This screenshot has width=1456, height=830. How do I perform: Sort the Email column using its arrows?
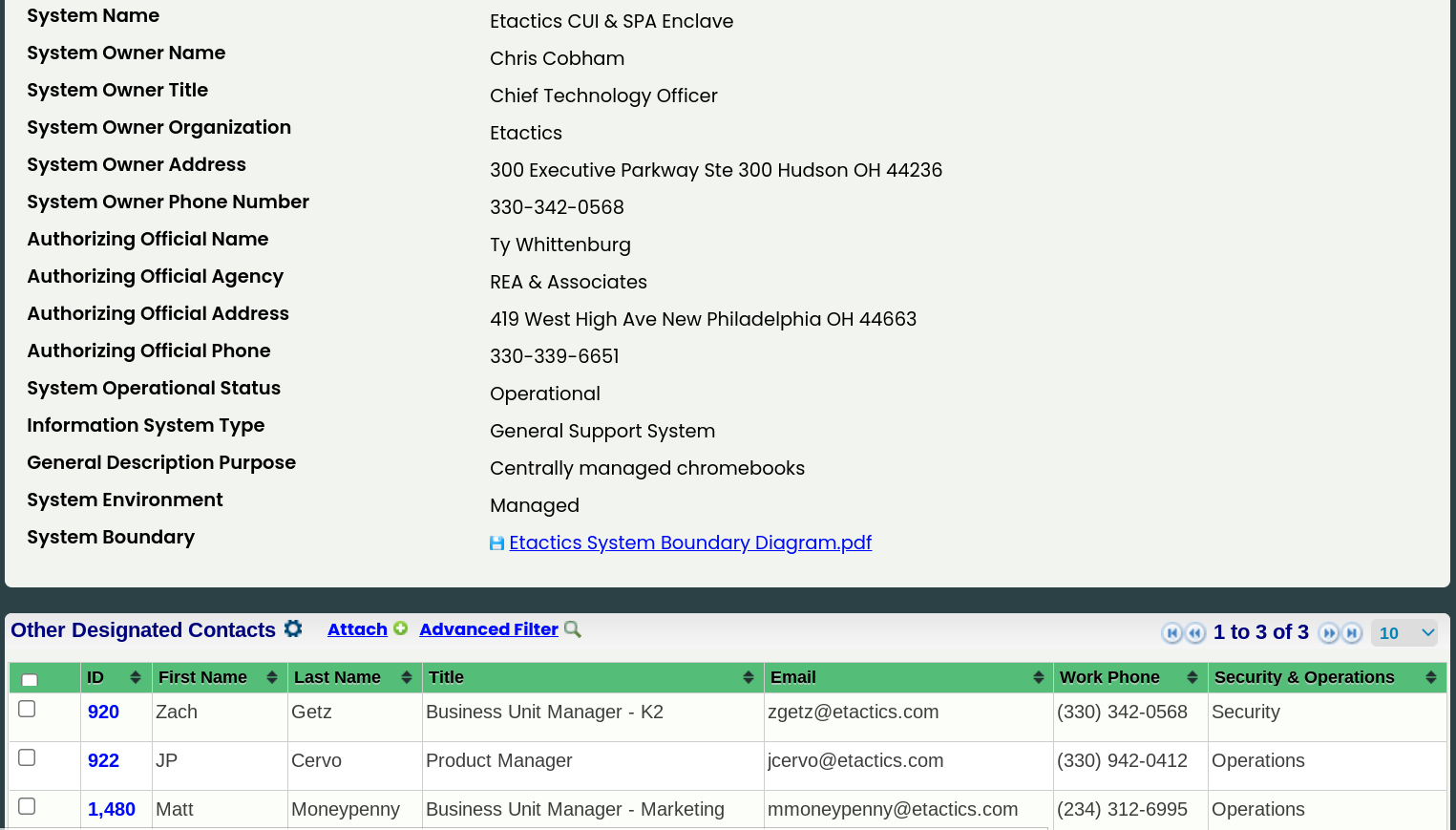point(1040,677)
